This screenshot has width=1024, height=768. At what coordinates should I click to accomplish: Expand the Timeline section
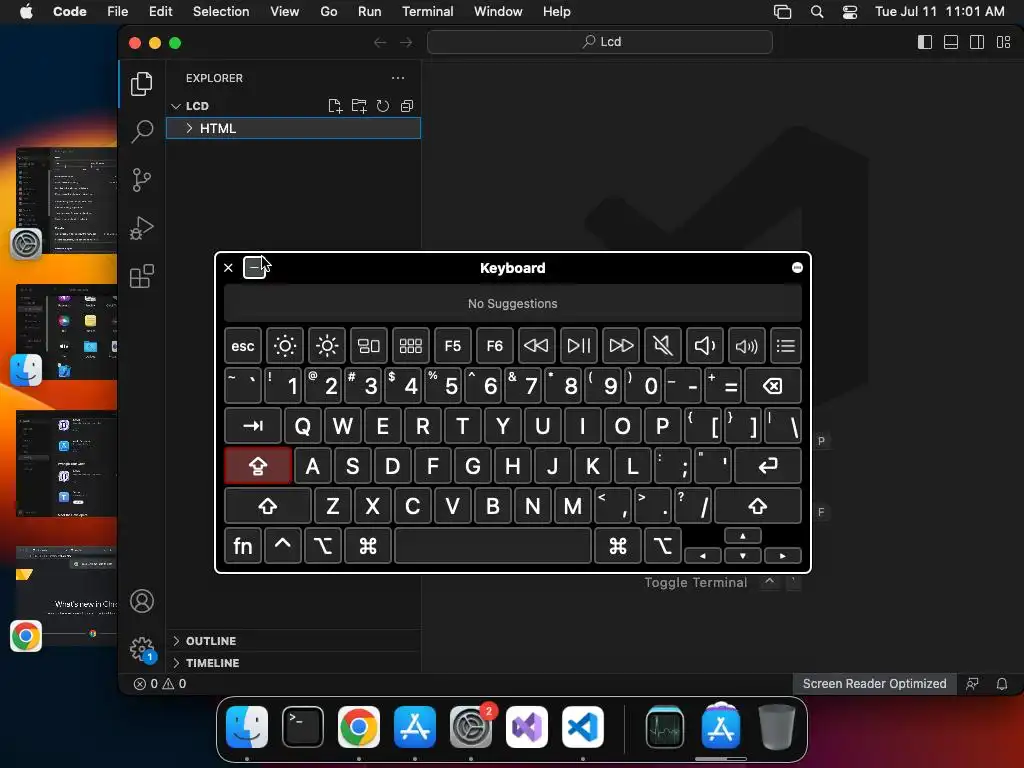coord(294,663)
